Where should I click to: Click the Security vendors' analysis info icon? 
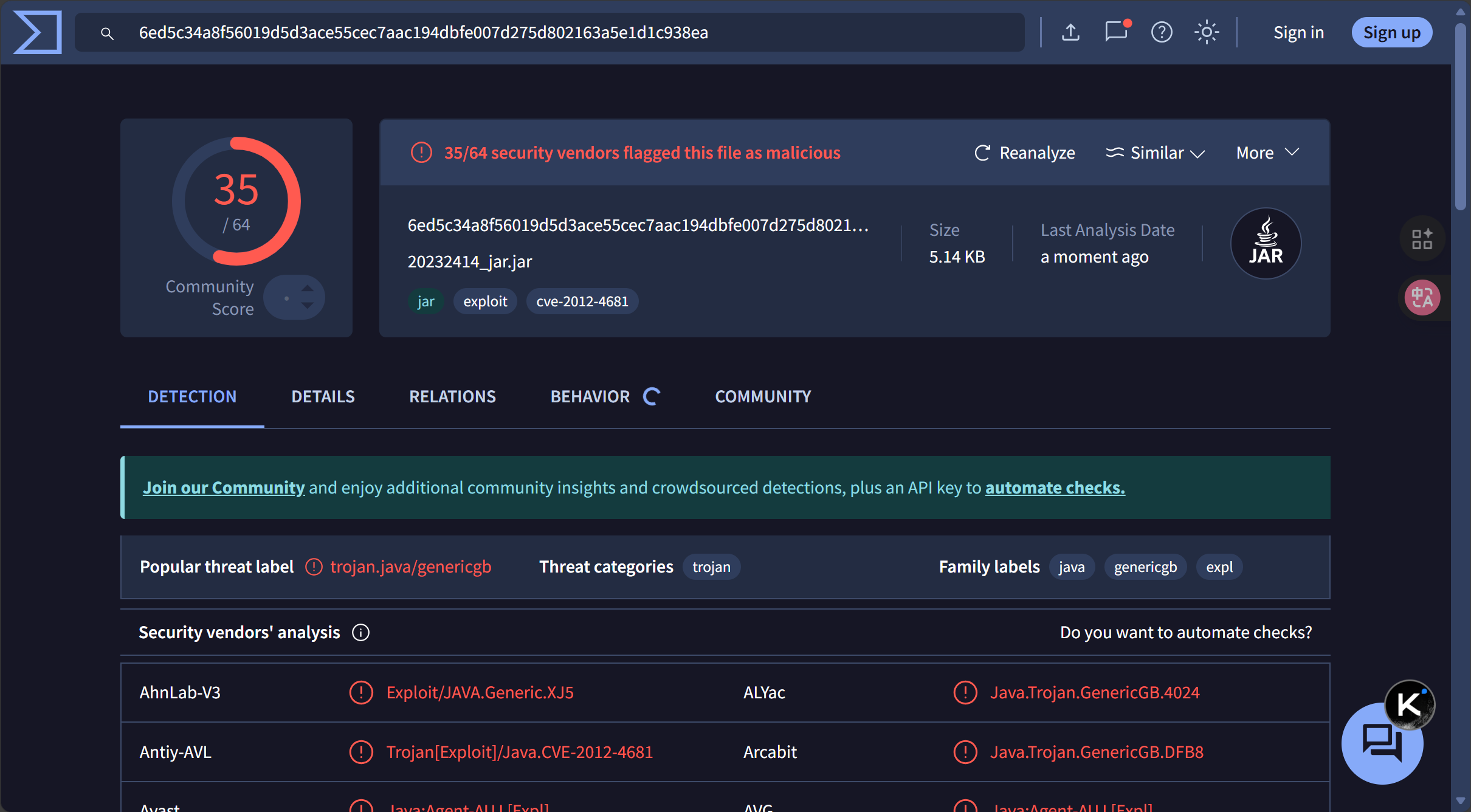(360, 633)
